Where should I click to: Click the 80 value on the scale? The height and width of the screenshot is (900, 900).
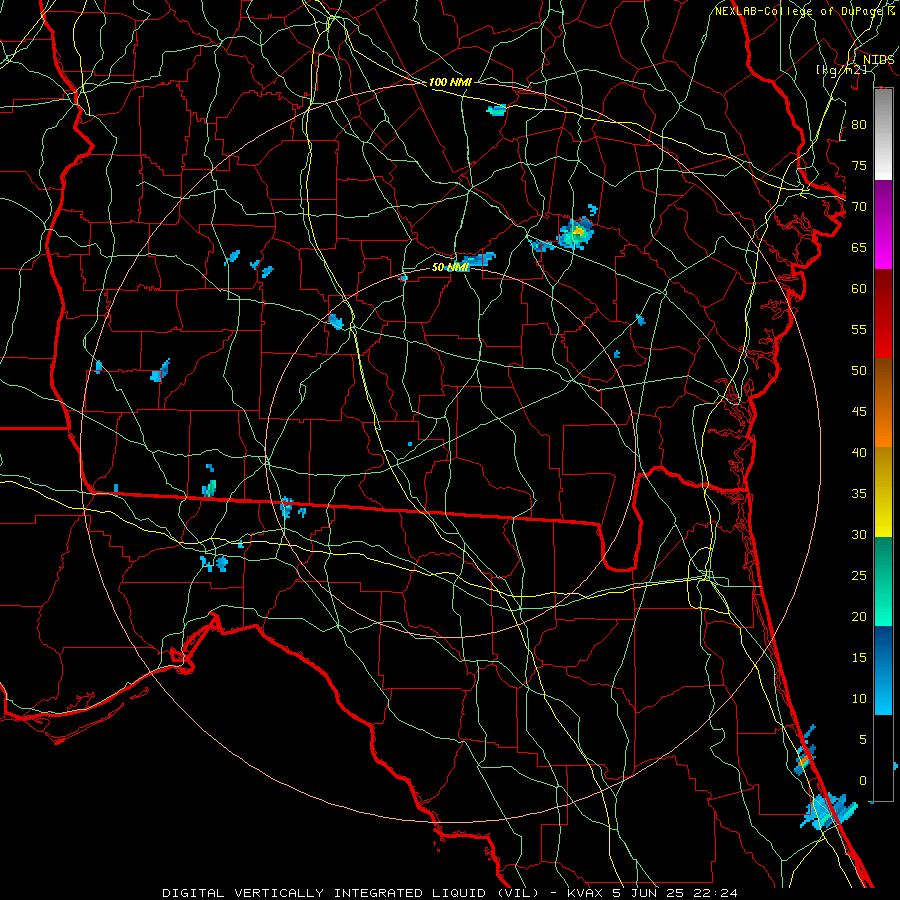859,125
